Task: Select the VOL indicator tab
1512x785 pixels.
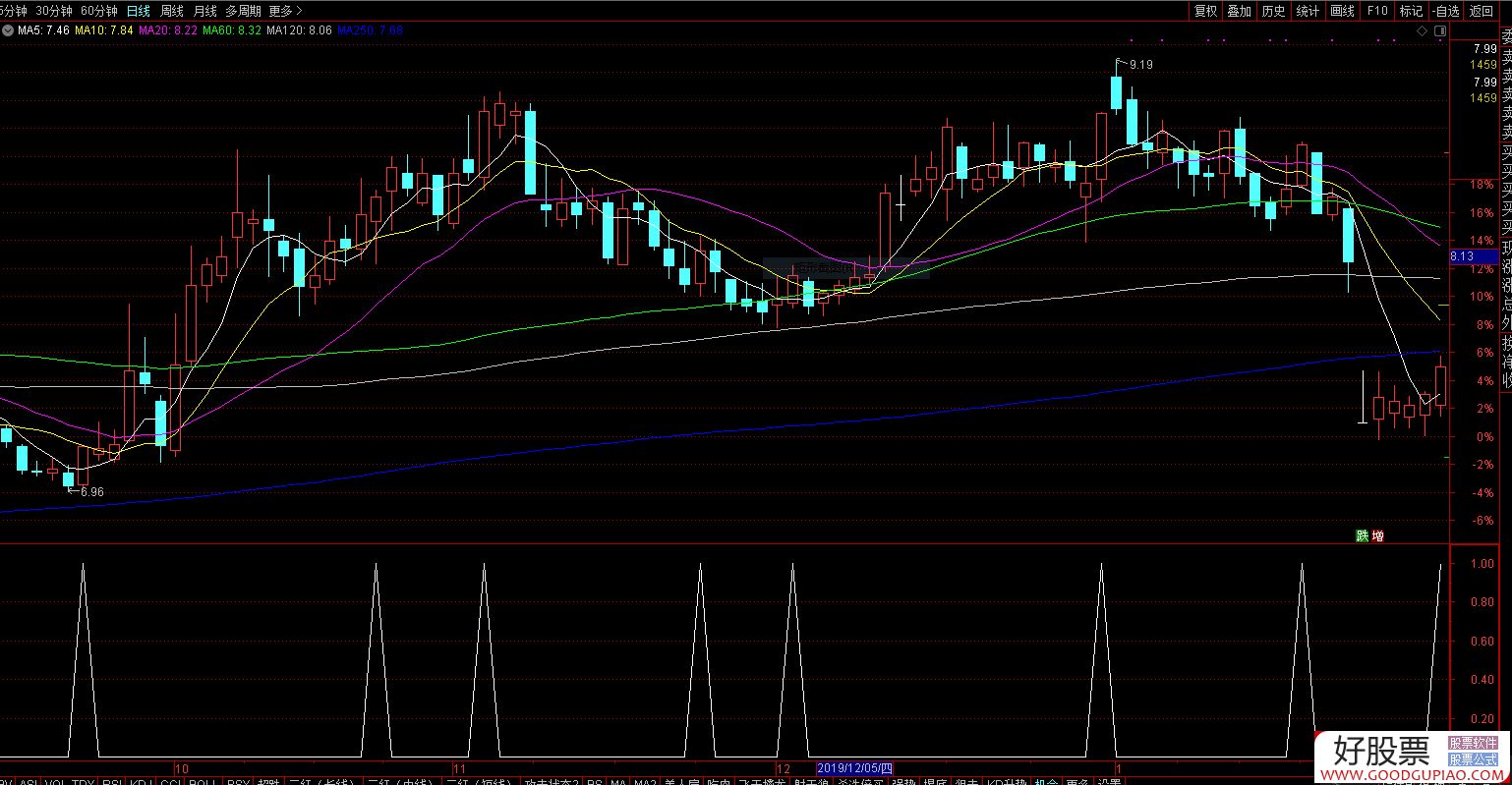Action: coord(57,781)
